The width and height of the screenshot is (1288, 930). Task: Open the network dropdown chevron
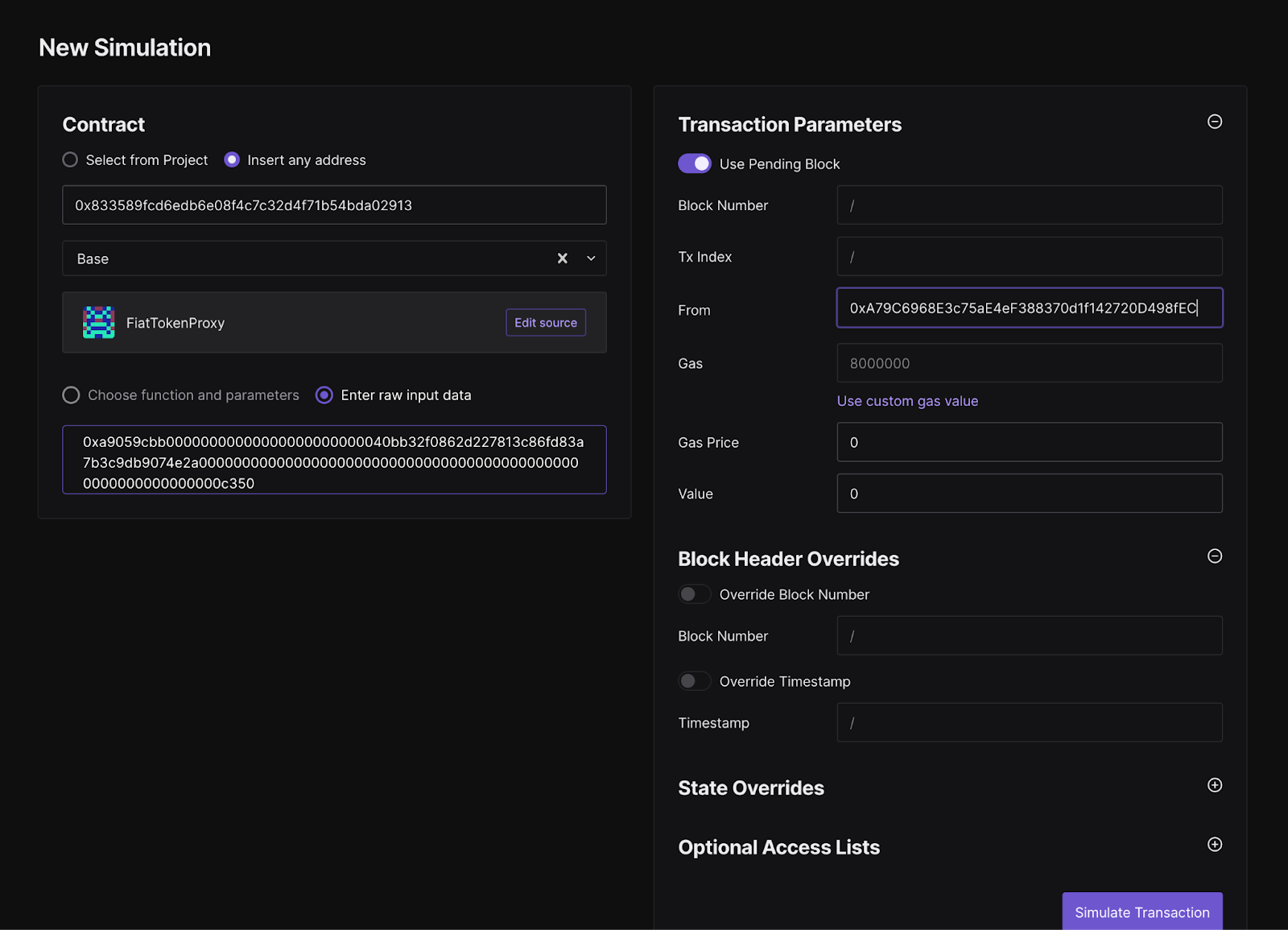pyautogui.click(x=591, y=258)
